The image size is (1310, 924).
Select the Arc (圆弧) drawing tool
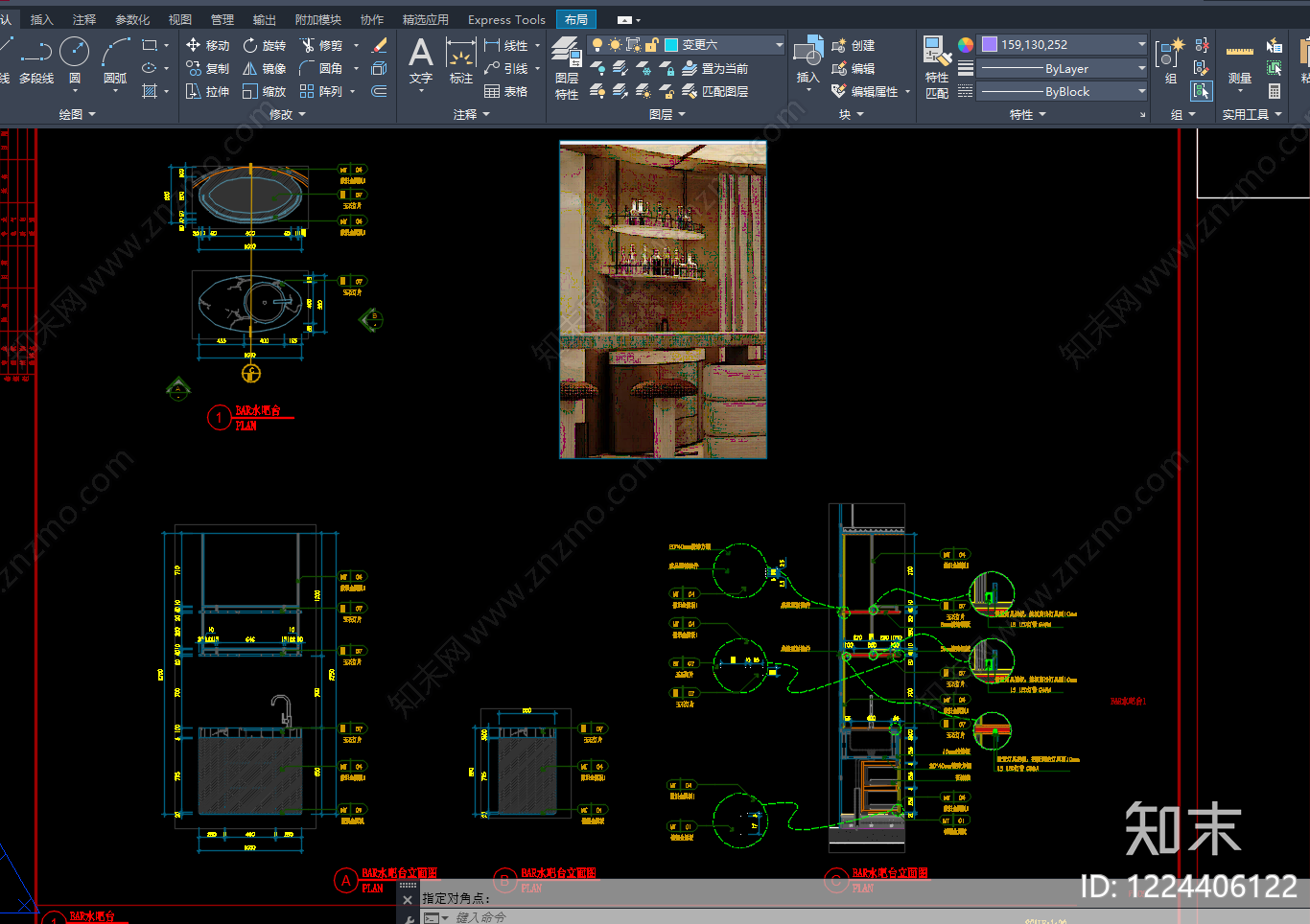(x=115, y=61)
